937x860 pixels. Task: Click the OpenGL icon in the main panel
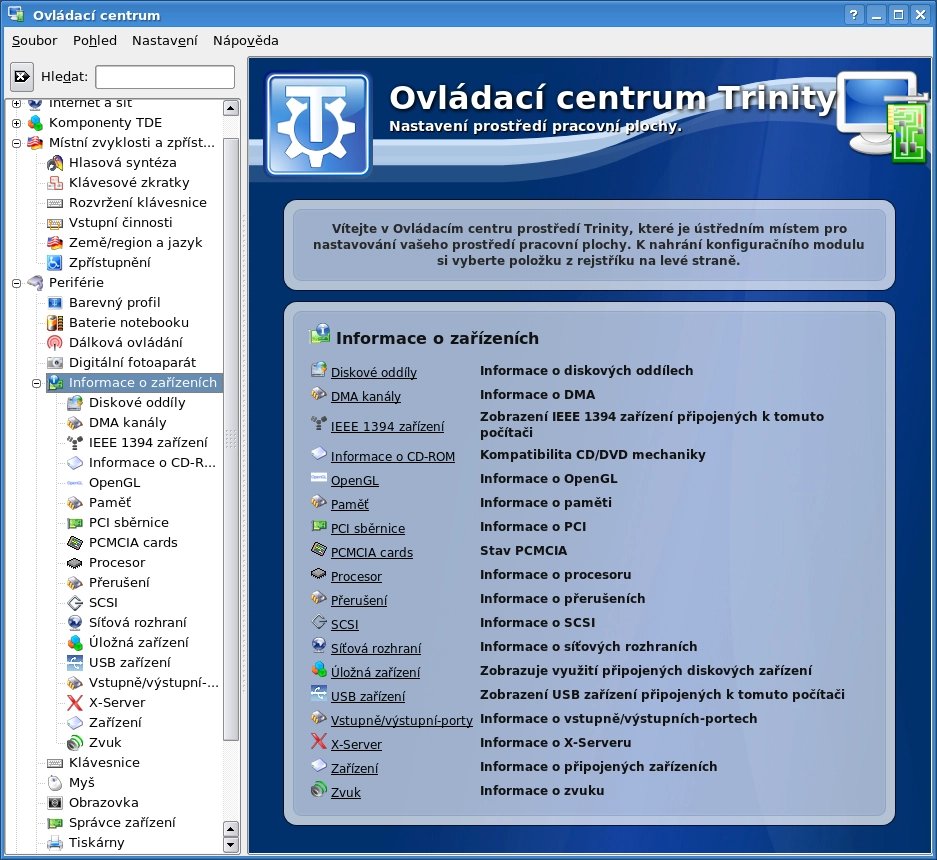tap(319, 478)
